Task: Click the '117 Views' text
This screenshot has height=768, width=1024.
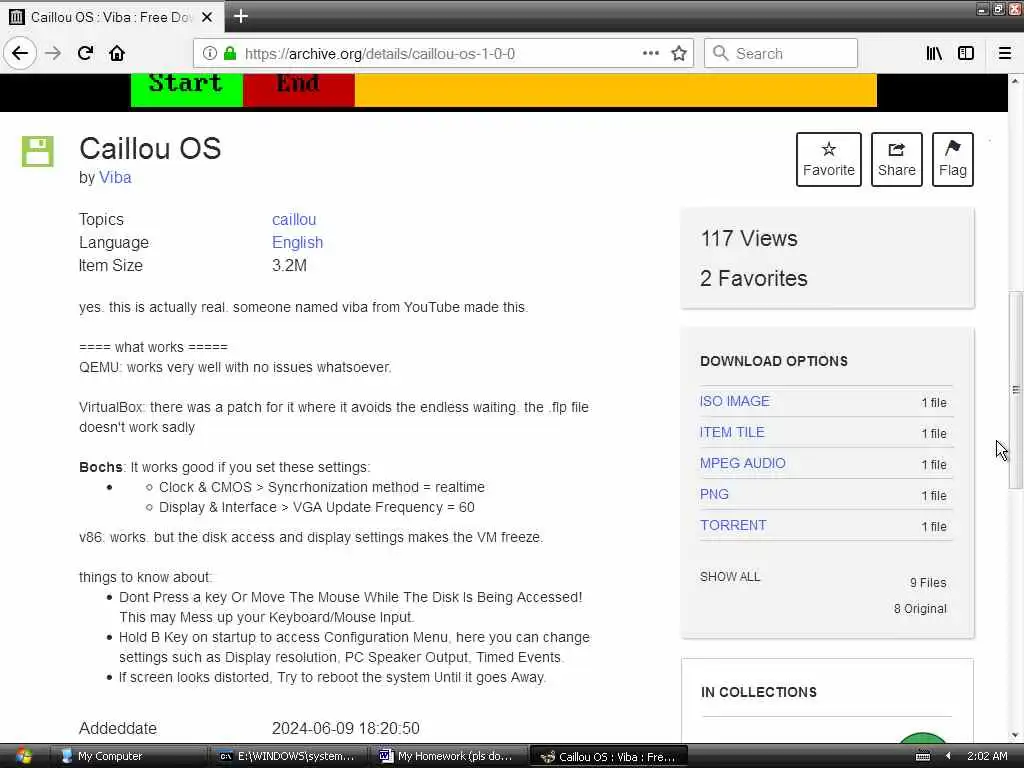Action: point(749,238)
